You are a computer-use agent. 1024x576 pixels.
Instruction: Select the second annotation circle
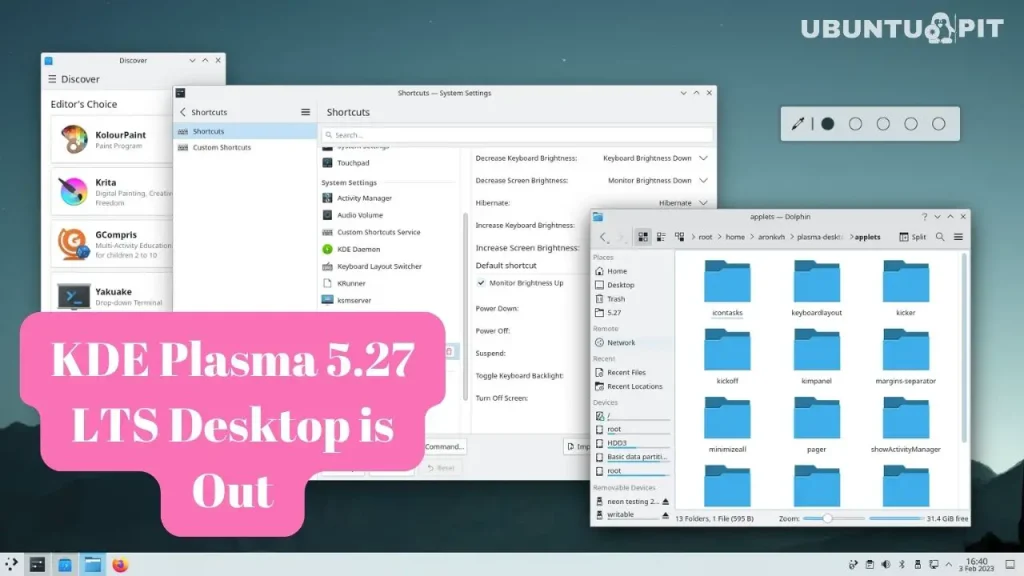[x=855, y=124]
